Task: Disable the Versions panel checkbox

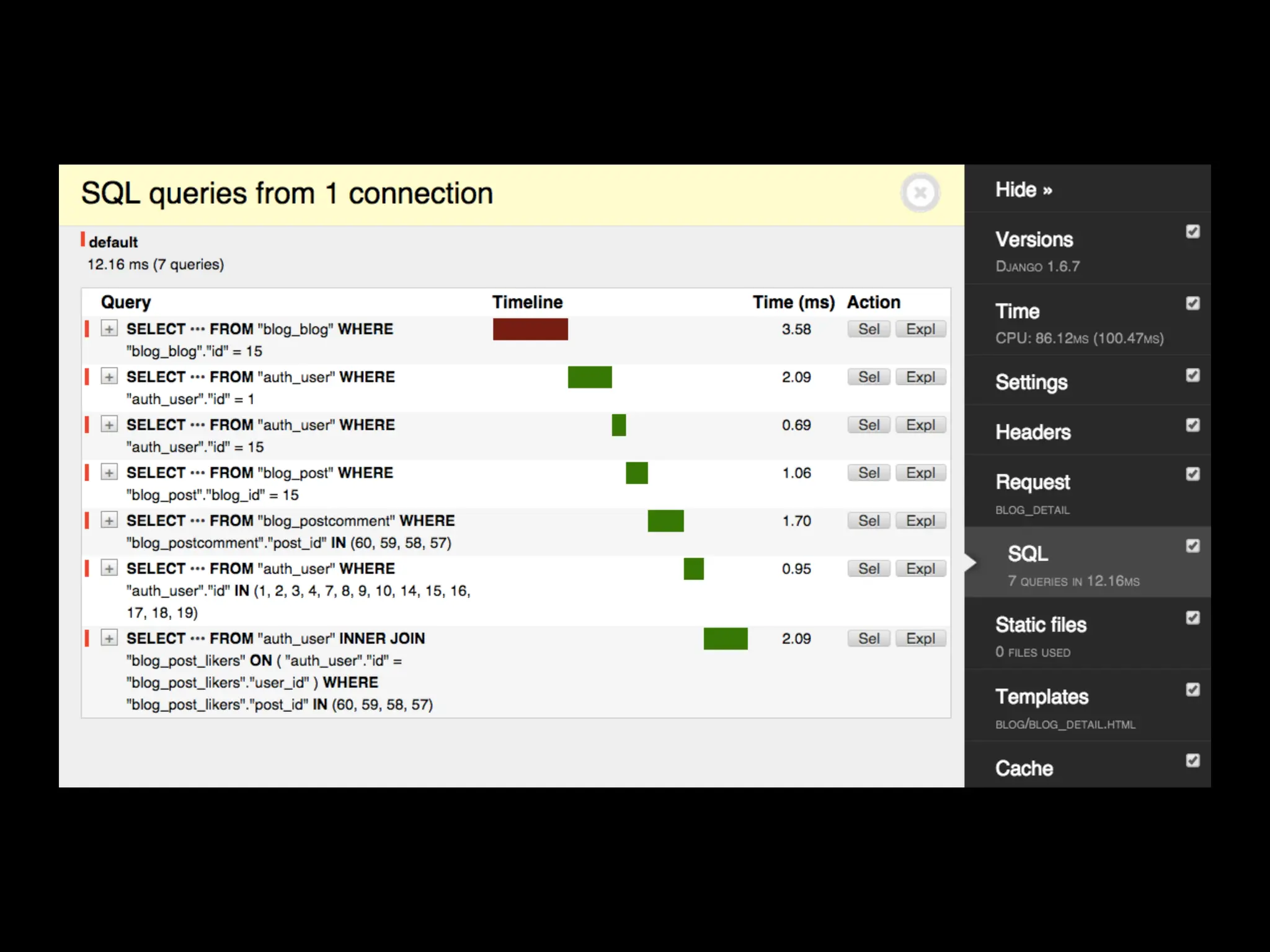Action: click(1192, 231)
